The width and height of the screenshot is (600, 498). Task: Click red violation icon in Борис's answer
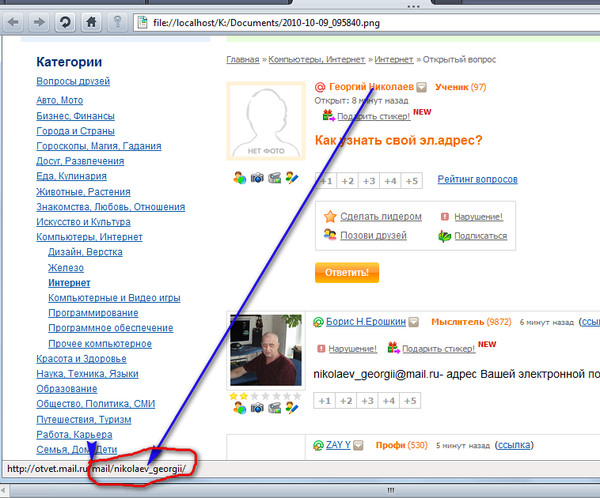coord(321,348)
